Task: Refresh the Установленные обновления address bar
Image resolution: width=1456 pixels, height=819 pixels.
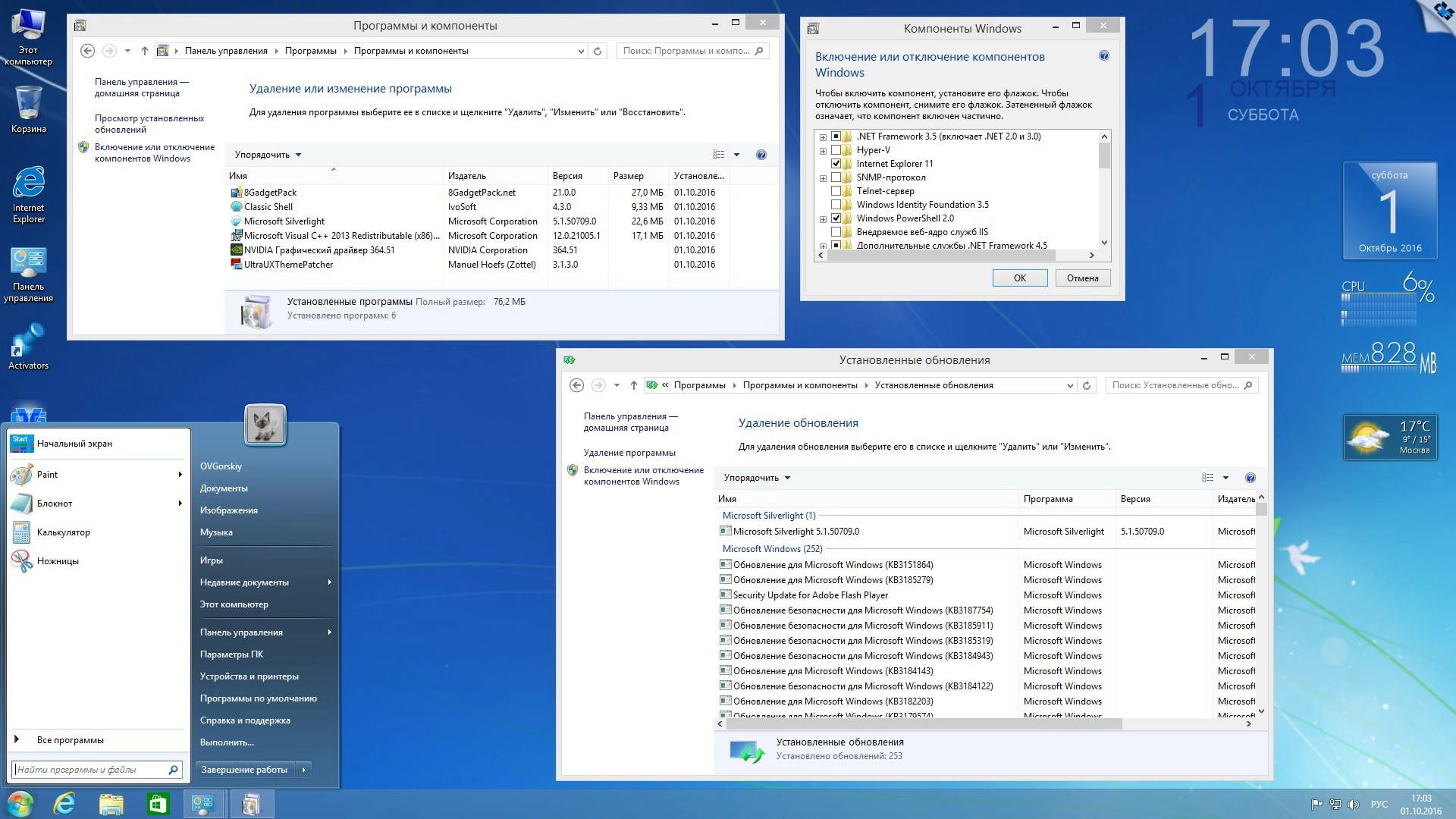Action: pos(1087,385)
